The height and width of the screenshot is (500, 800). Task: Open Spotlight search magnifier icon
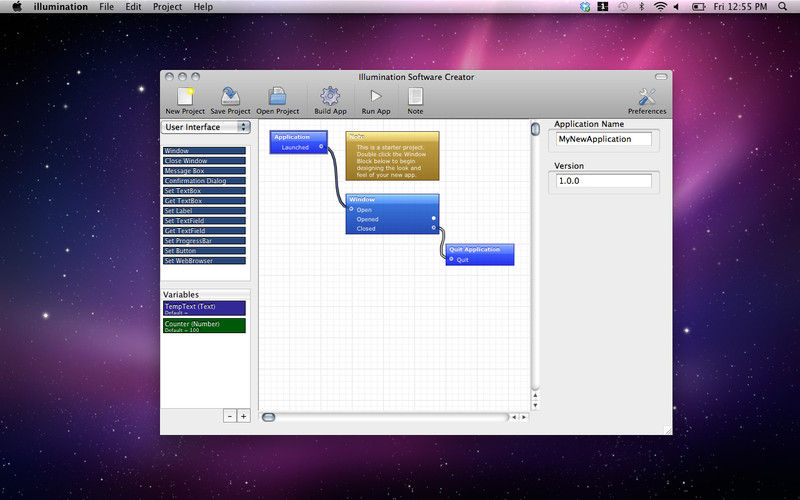[783, 7]
